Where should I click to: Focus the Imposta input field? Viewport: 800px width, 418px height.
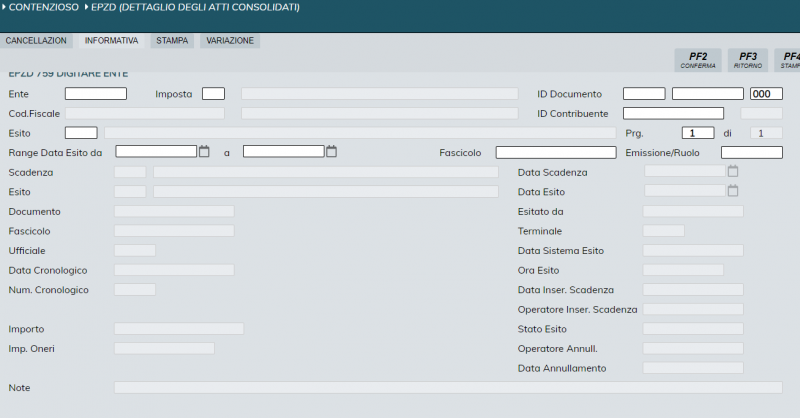213,94
